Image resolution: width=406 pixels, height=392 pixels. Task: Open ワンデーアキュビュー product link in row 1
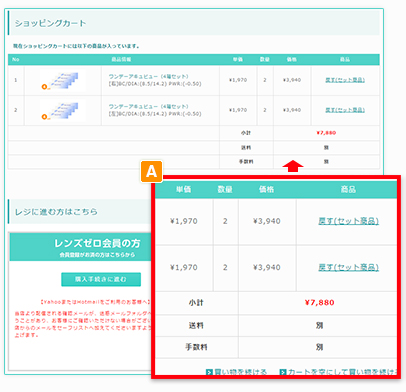coord(148,76)
